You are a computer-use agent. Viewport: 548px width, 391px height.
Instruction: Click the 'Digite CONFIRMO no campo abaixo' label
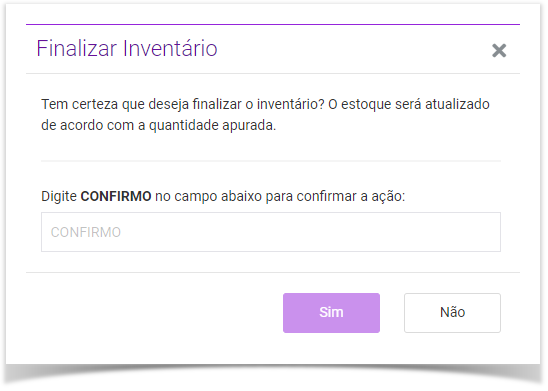click(x=223, y=196)
